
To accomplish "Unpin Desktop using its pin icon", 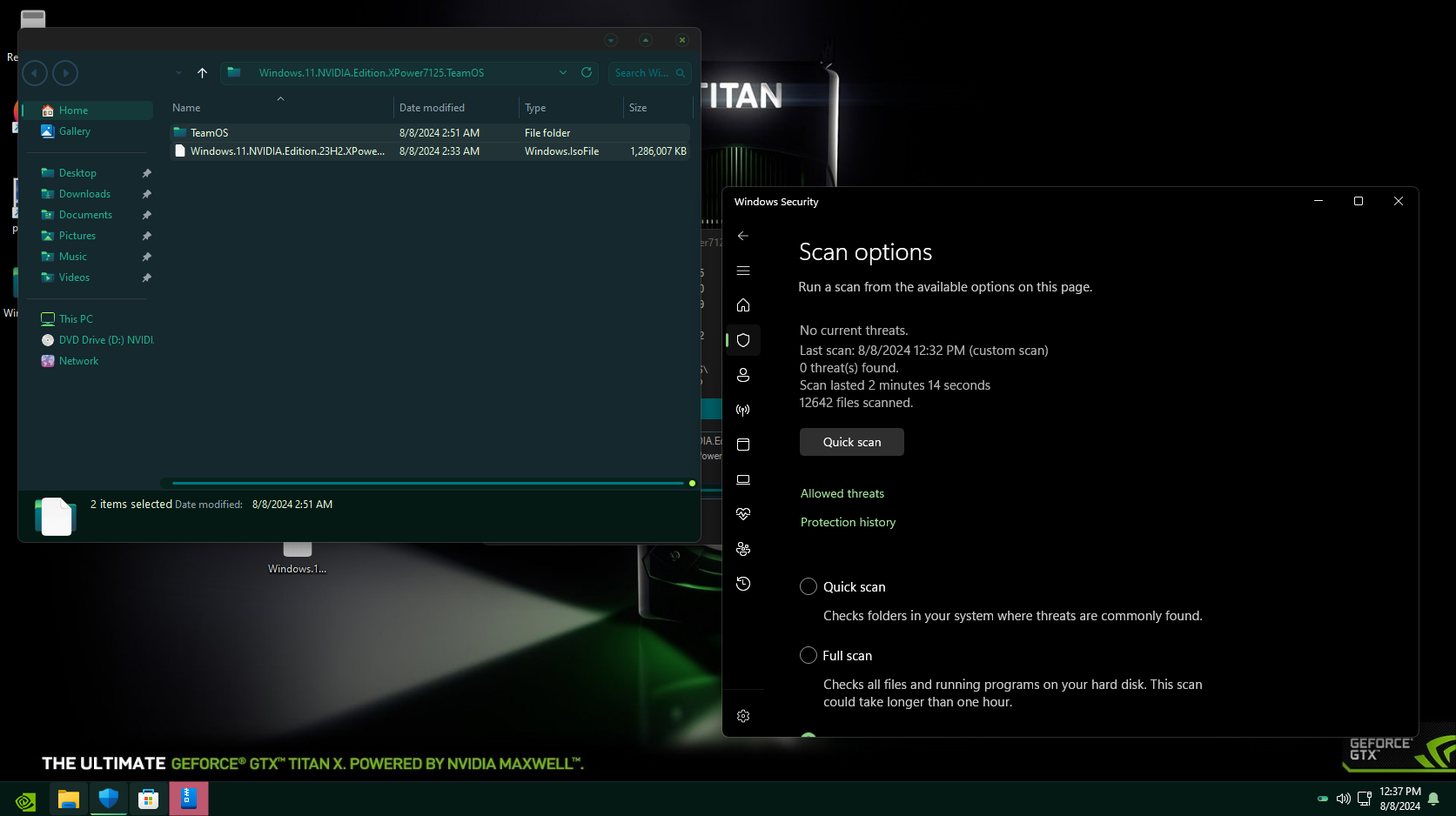I will [x=147, y=173].
